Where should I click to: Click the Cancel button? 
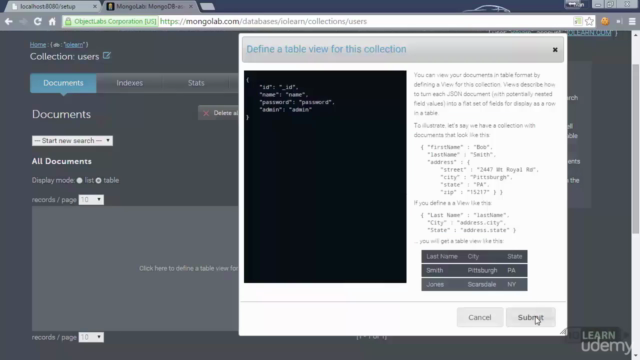pyautogui.click(x=480, y=317)
